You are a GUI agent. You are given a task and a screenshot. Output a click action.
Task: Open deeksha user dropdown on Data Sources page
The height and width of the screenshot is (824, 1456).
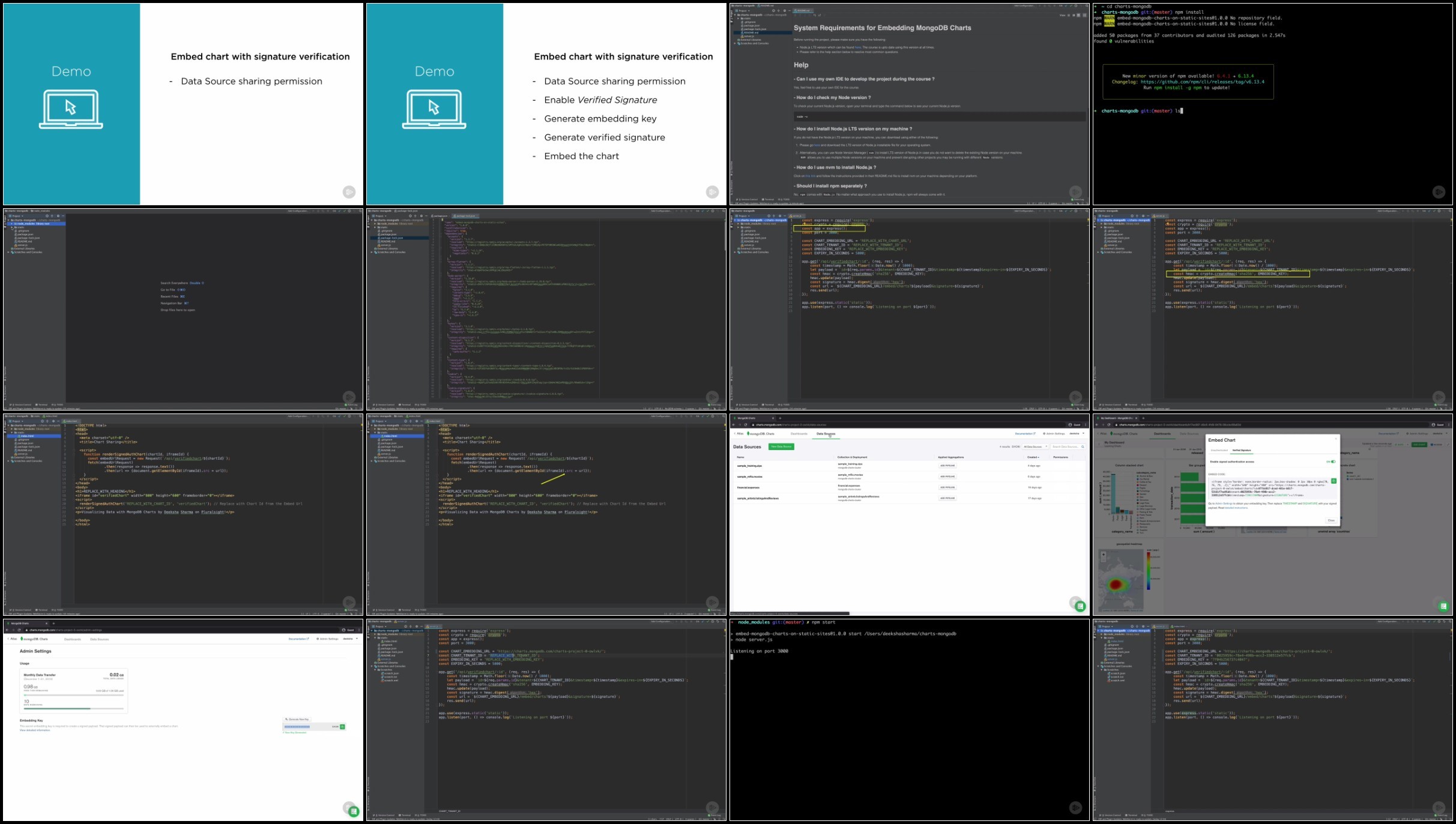(1077, 433)
